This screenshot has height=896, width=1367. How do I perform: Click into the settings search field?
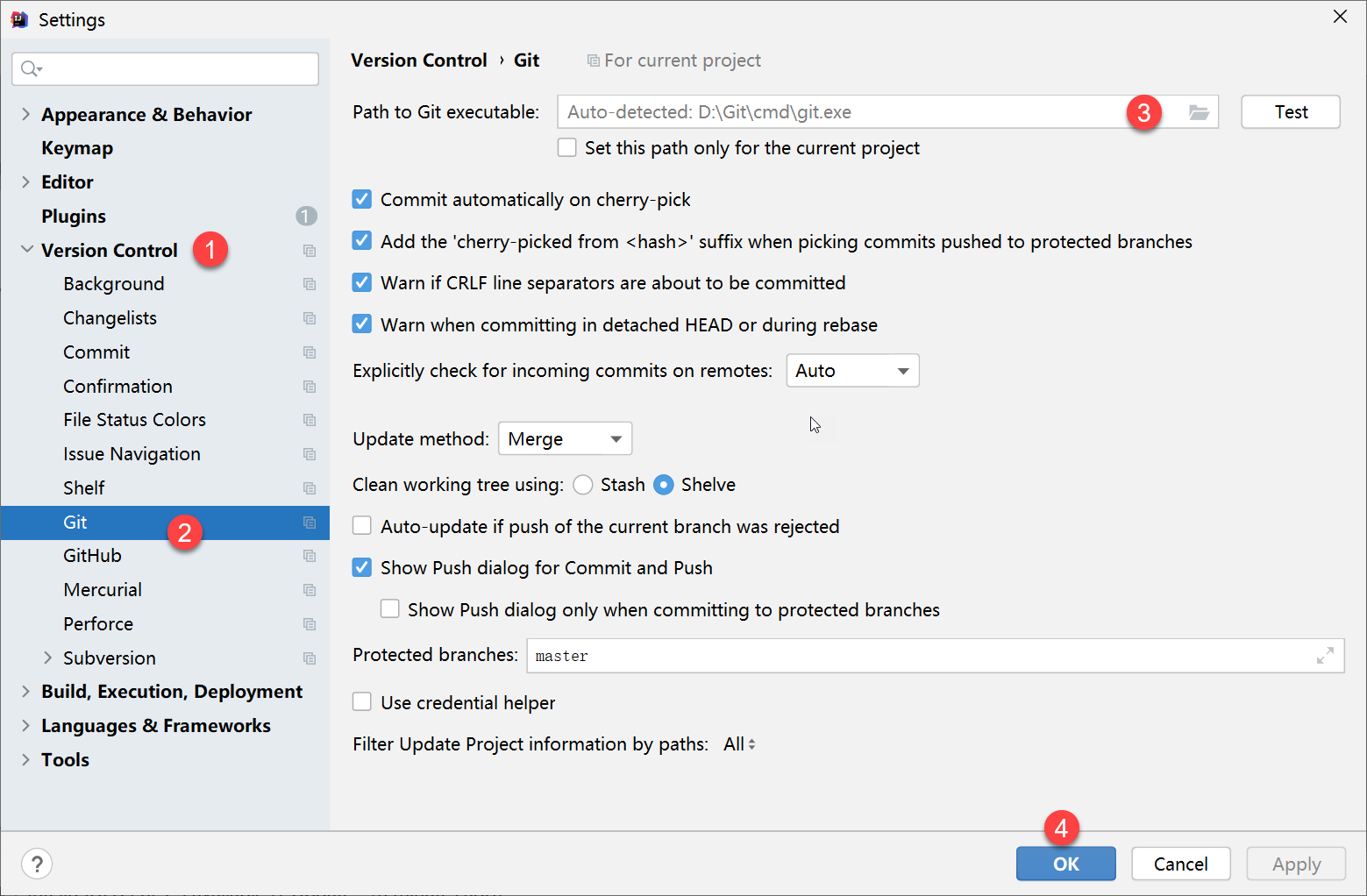click(x=166, y=68)
